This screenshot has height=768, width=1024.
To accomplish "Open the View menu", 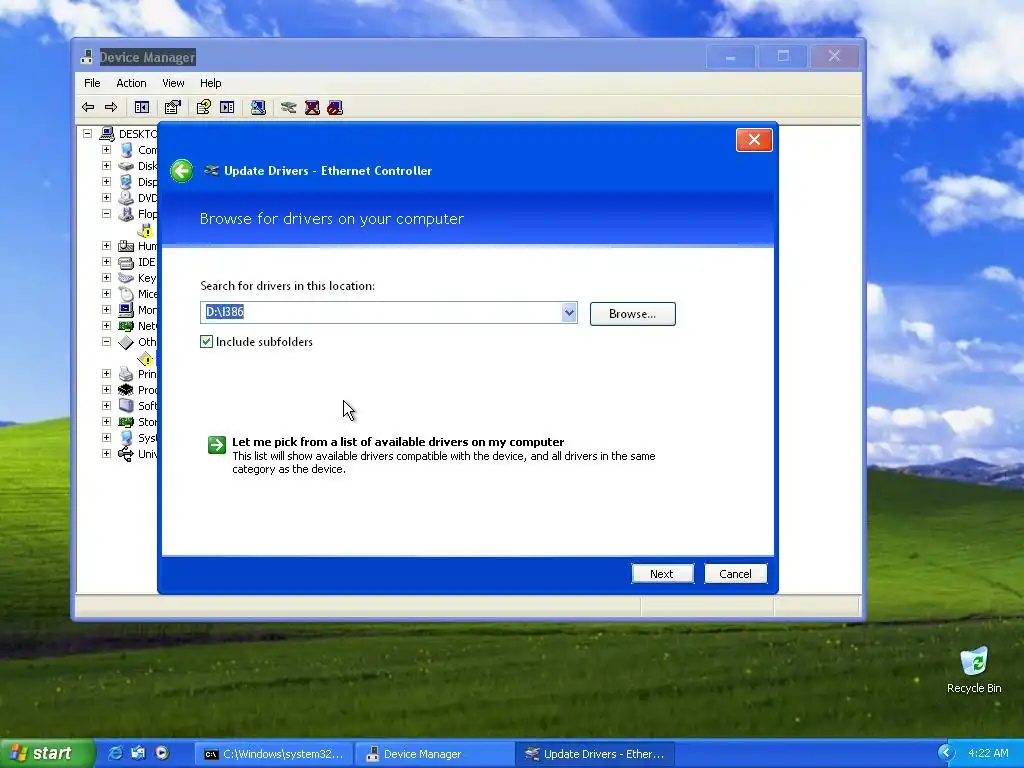I will [x=173, y=83].
